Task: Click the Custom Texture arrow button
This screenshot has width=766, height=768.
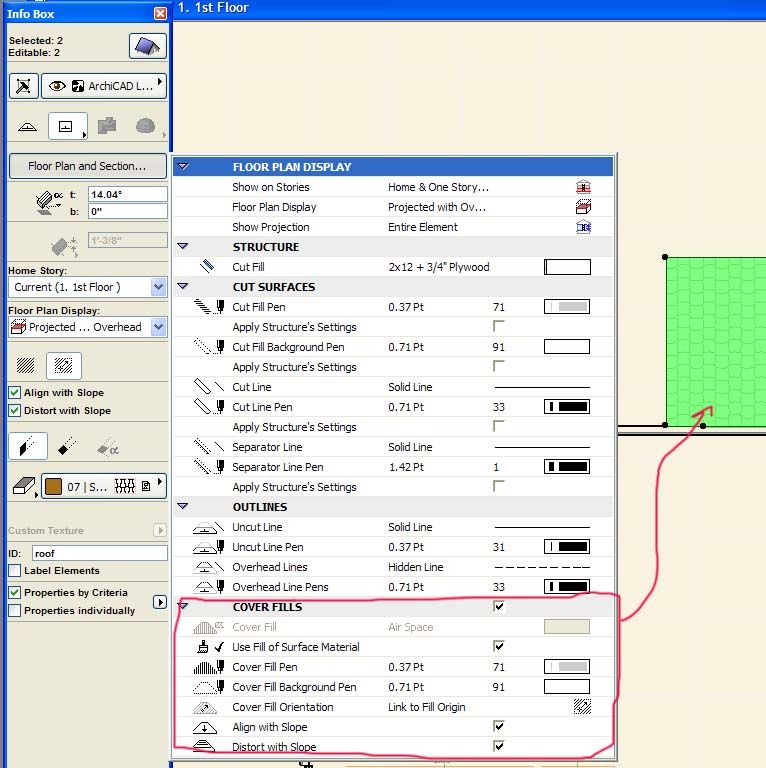Action: [160, 530]
